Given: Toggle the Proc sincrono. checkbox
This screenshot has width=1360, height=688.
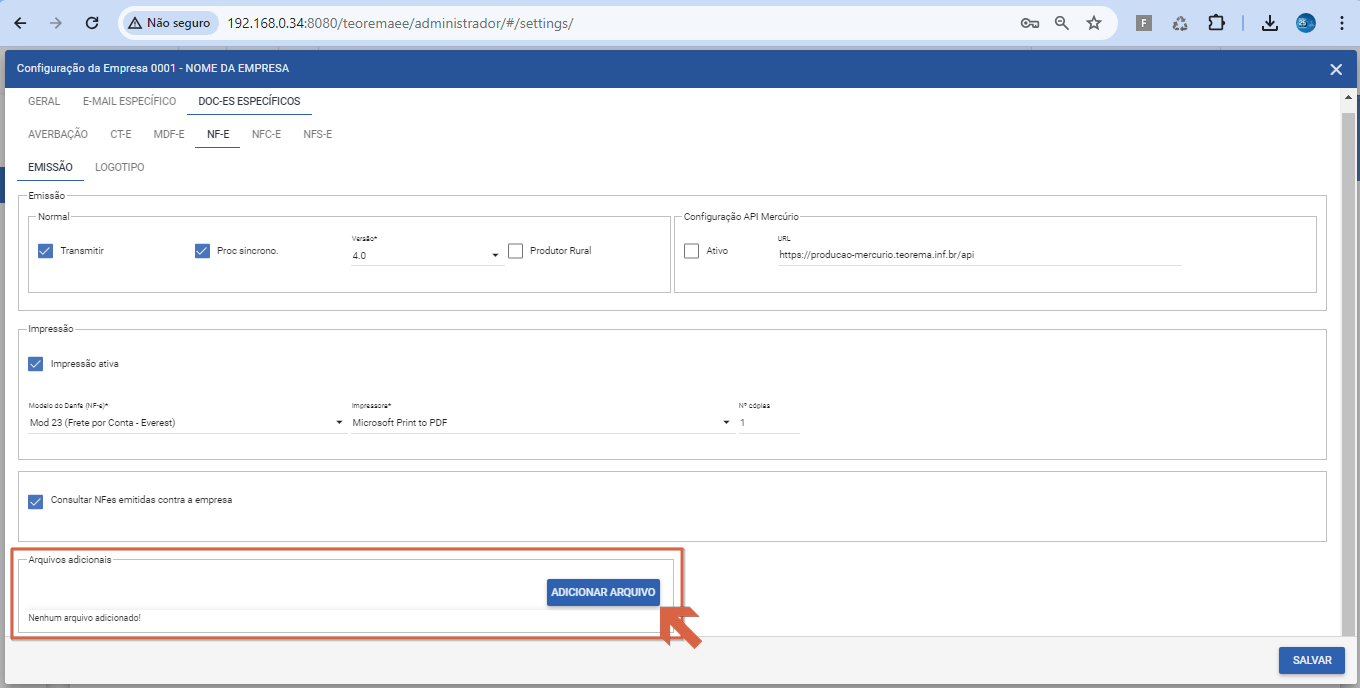Looking at the screenshot, I should (202, 251).
